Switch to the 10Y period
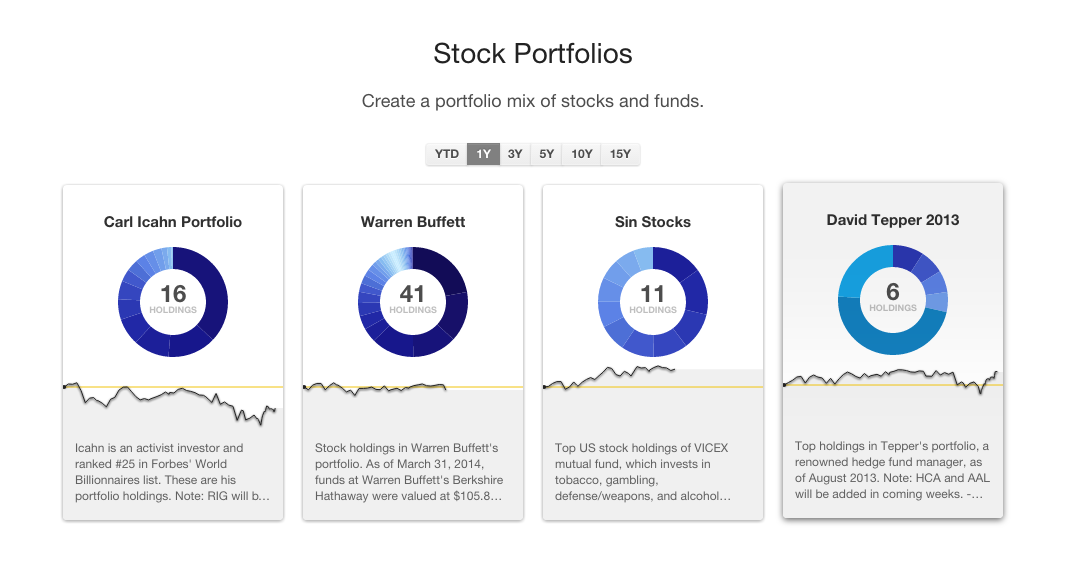This screenshot has width=1089, height=563. (x=581, y=154)
